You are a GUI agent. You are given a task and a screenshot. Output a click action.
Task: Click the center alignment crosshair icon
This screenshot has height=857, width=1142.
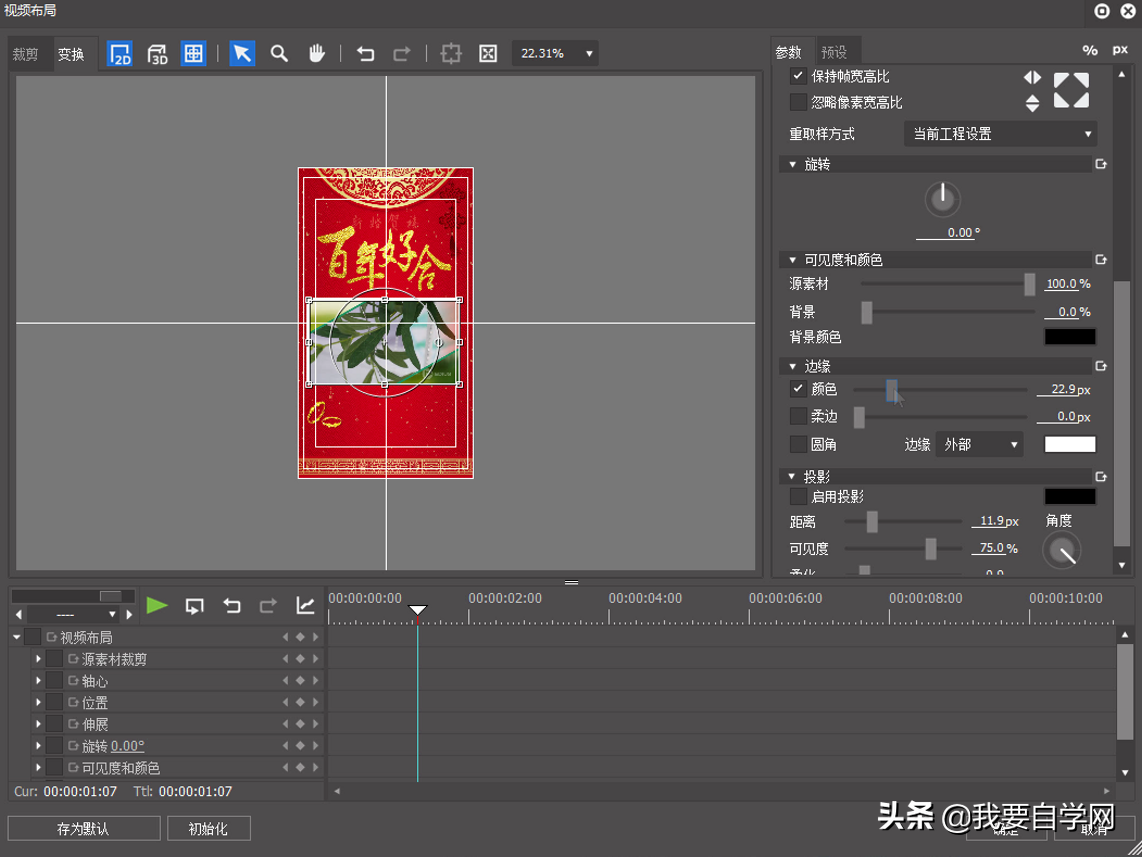[x=451, y=53]
